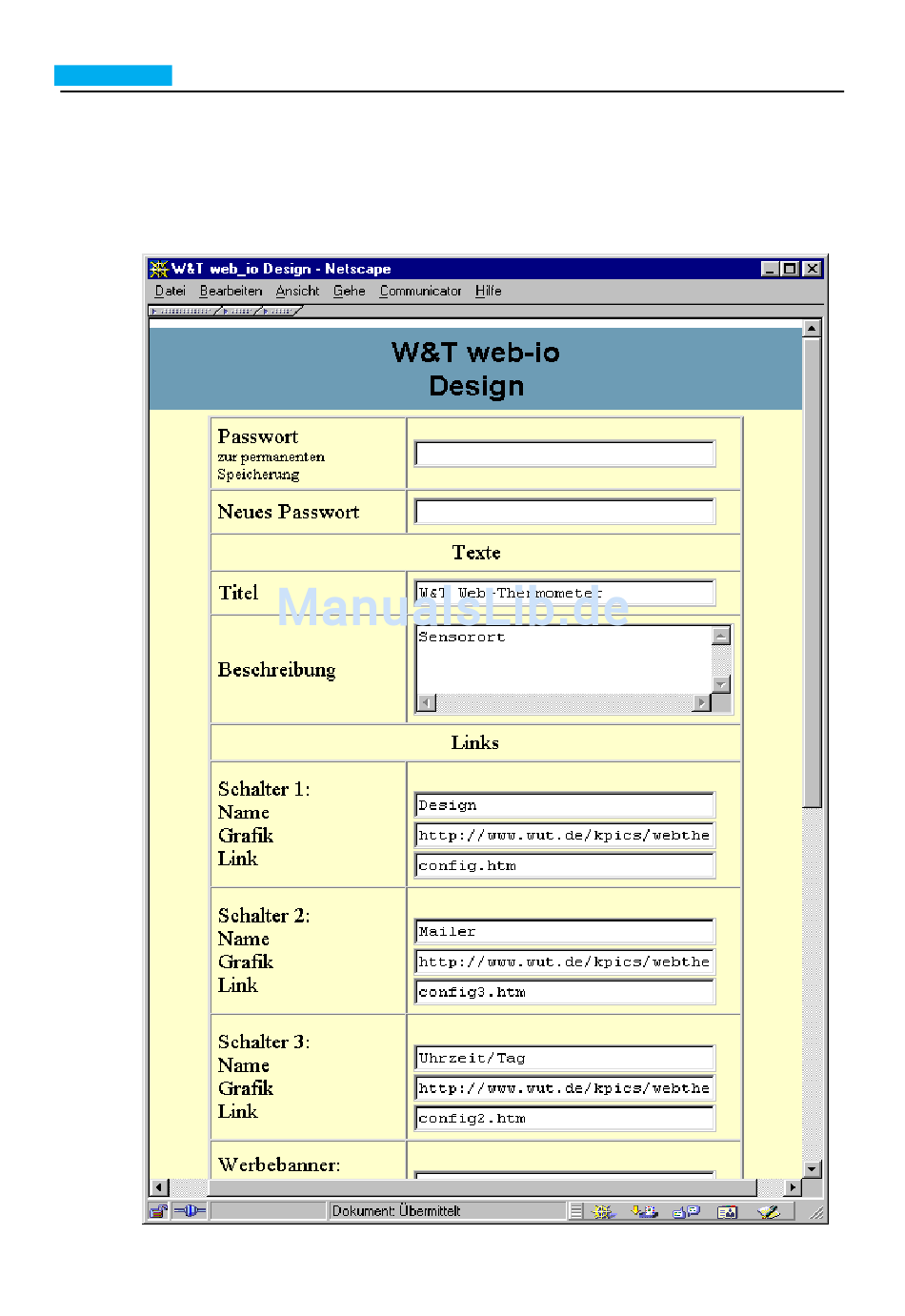Toggle the online/offline connection plug icon
This screenshot has height=1316, width=905.
(190, 1211)
